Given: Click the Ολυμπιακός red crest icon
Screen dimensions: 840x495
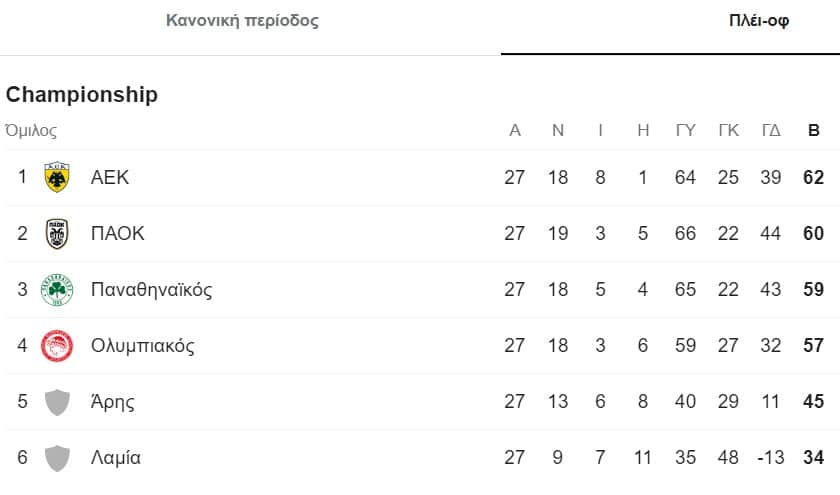Looking at the screenshot, I should coord(57,346).
